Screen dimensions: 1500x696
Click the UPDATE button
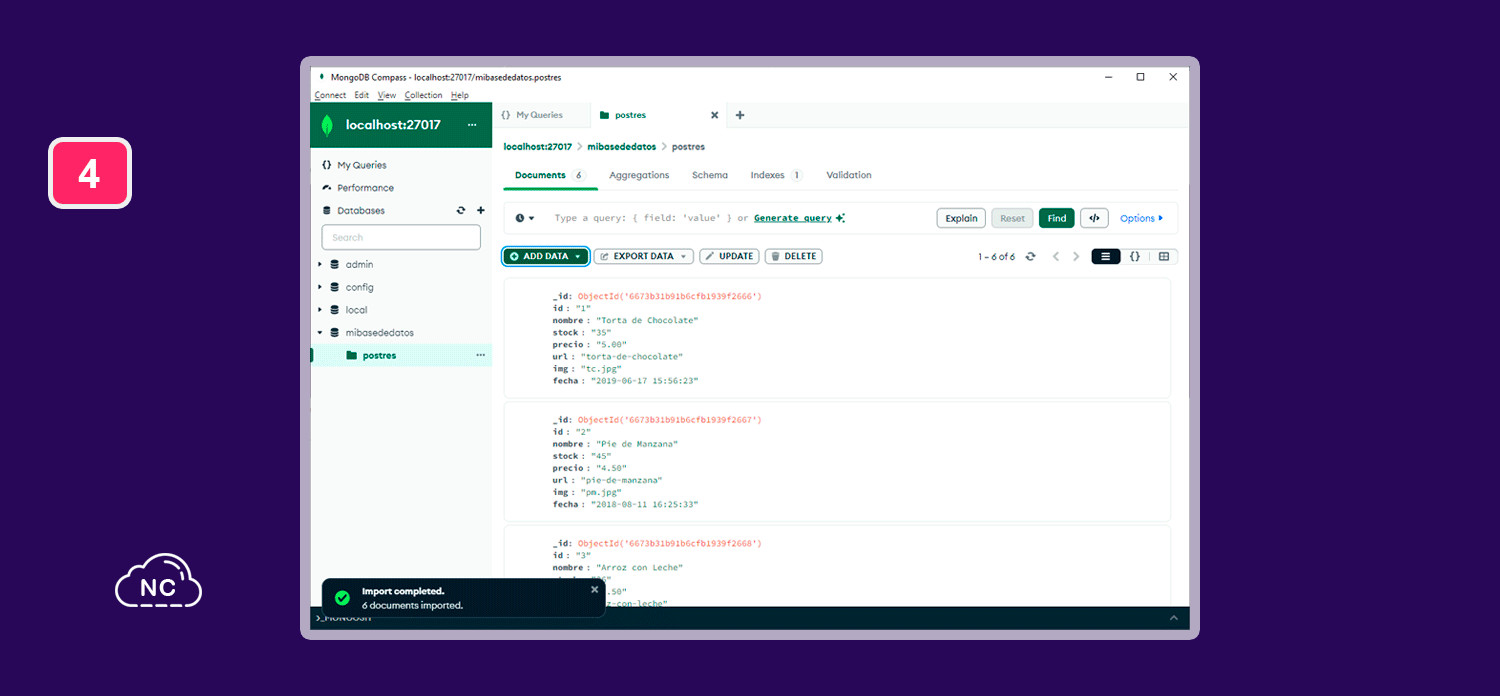[729, 257]
